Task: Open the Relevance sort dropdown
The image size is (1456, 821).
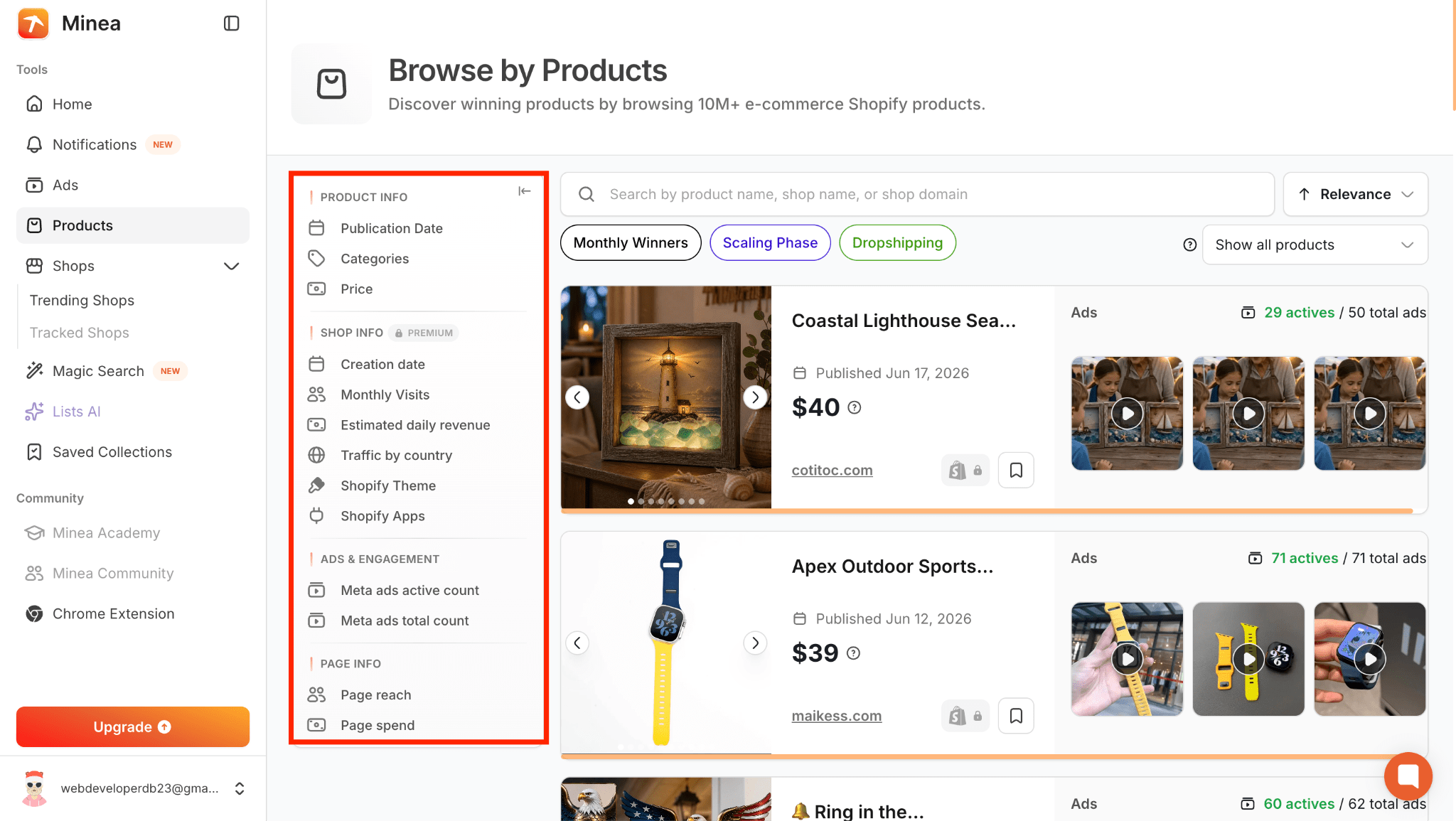Action: (x=1355, y=194)
